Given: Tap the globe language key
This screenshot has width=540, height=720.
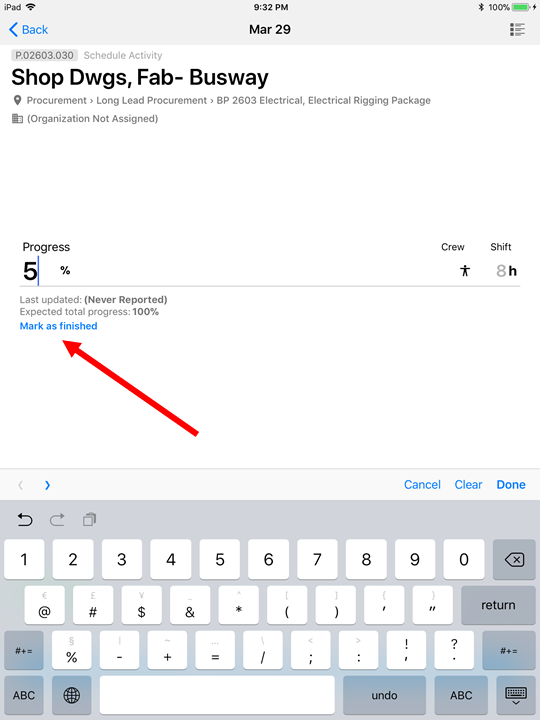Looking at the screenshot, I should point(72,695).
